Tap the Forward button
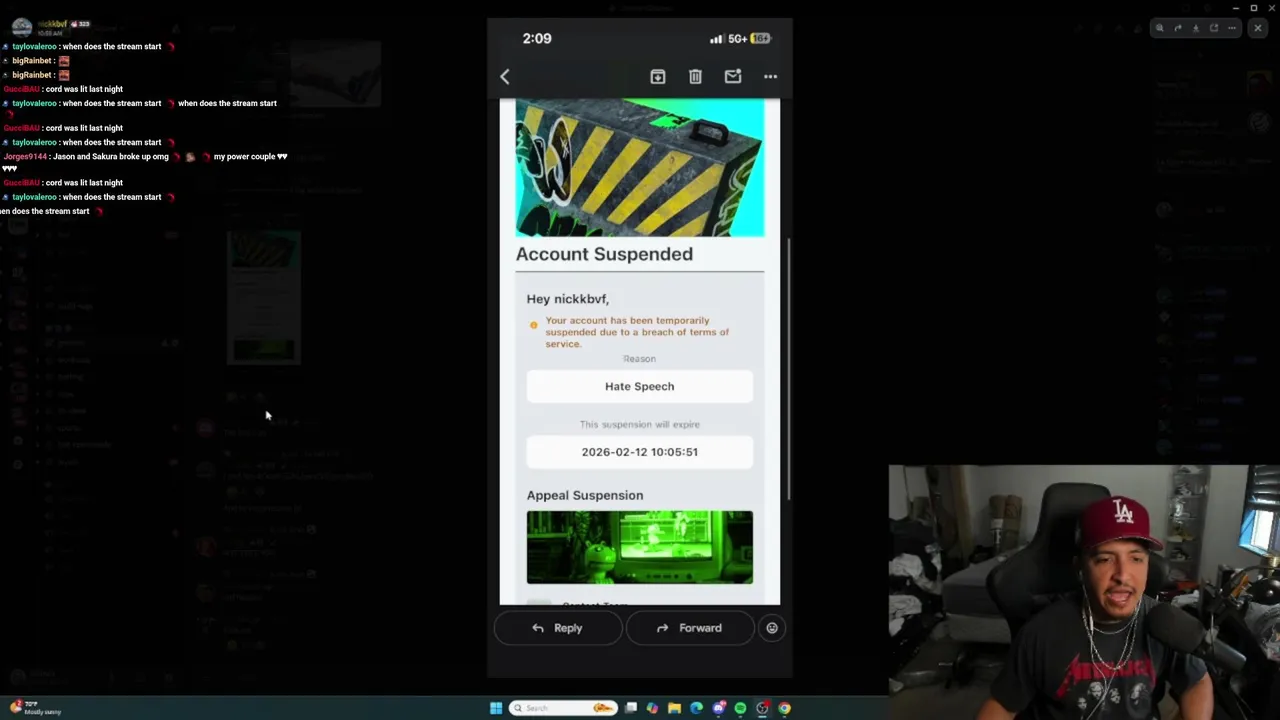 [x=689, y=628]
